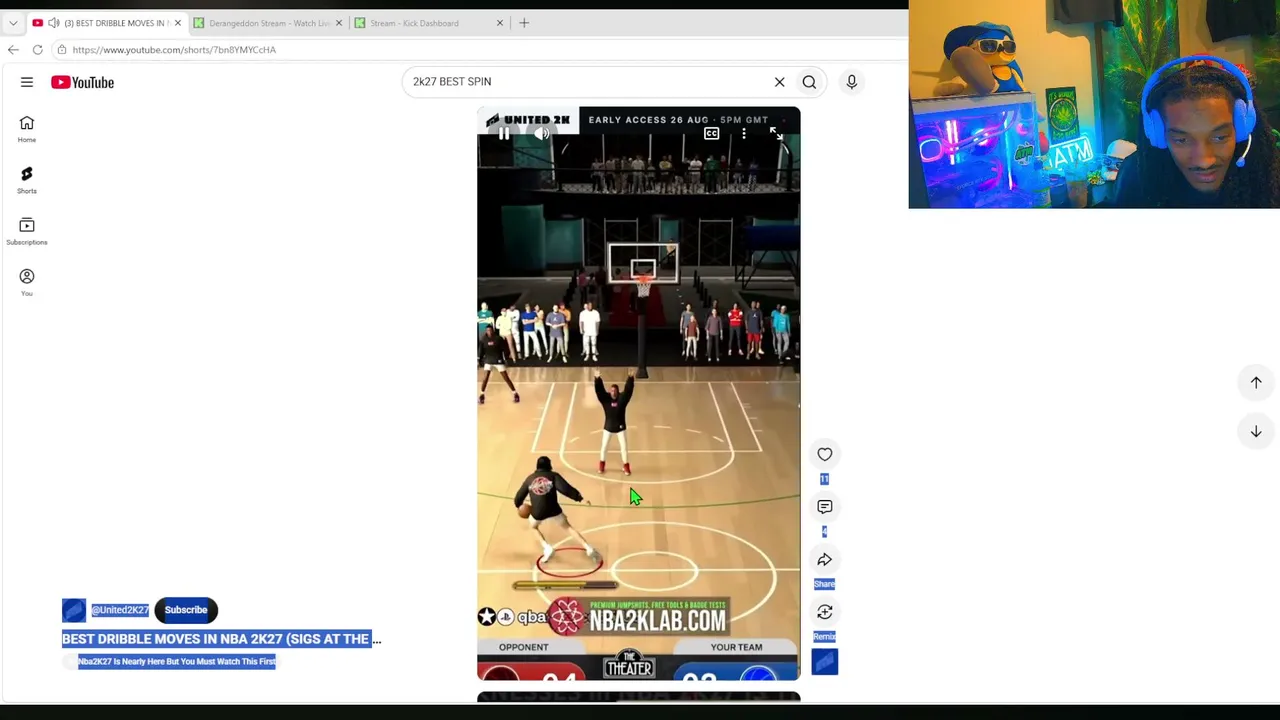Open the sound thumbnail below Remix

click(x=825, y=662)
